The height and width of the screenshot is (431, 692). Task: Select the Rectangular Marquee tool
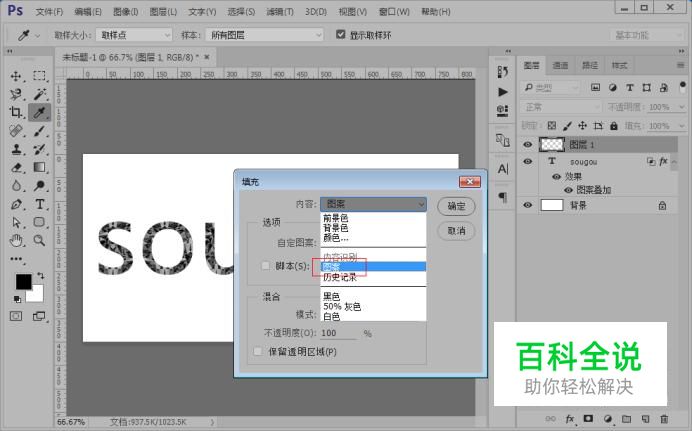click(39, 76)
